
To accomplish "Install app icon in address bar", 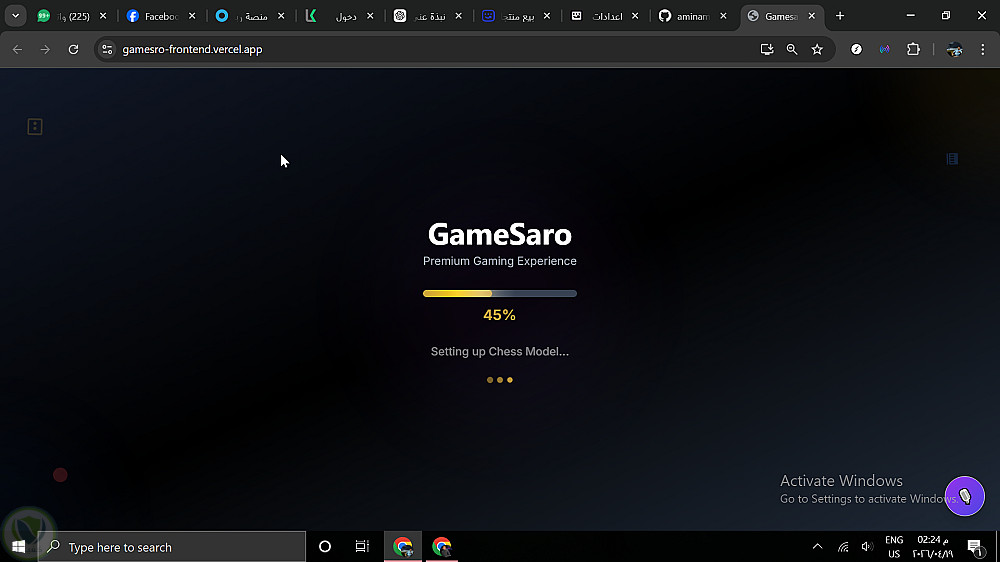I will point(767,49).
